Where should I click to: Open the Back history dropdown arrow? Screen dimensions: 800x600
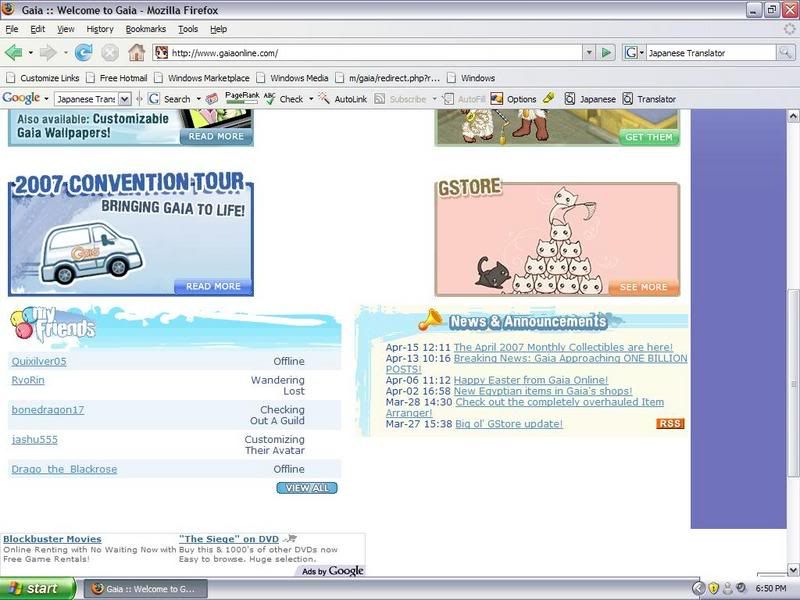pyautogui.click(x=31, y=53)
